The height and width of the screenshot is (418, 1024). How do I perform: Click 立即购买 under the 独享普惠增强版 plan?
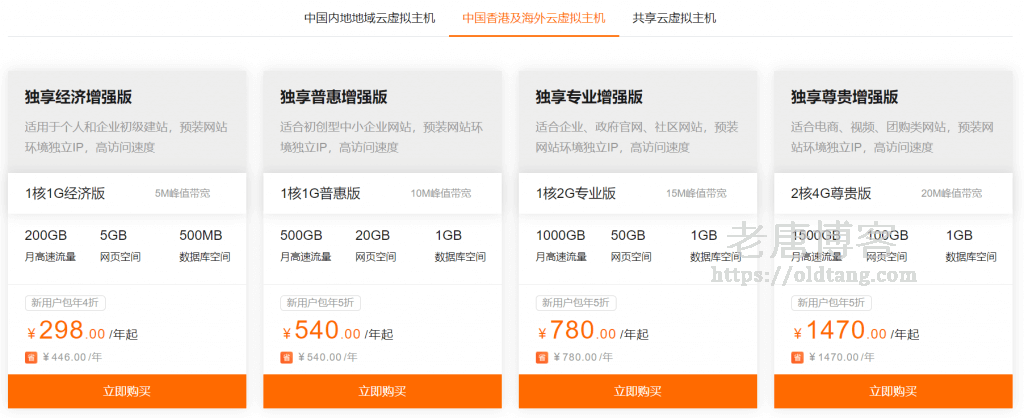tap(382, 391)
